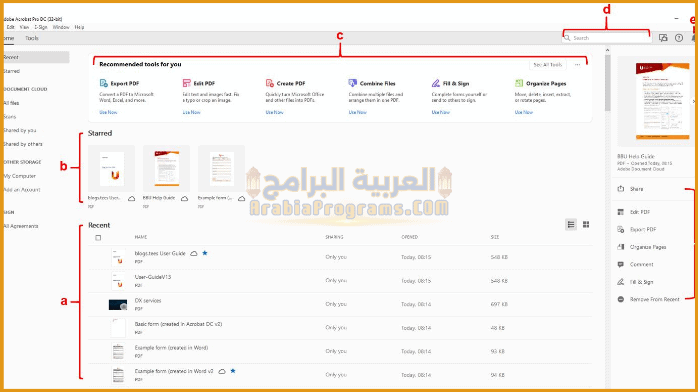Click the BBU Help Guide preview in right panel
The height and width of the screenshot is (392, 698).
[662, 101]
